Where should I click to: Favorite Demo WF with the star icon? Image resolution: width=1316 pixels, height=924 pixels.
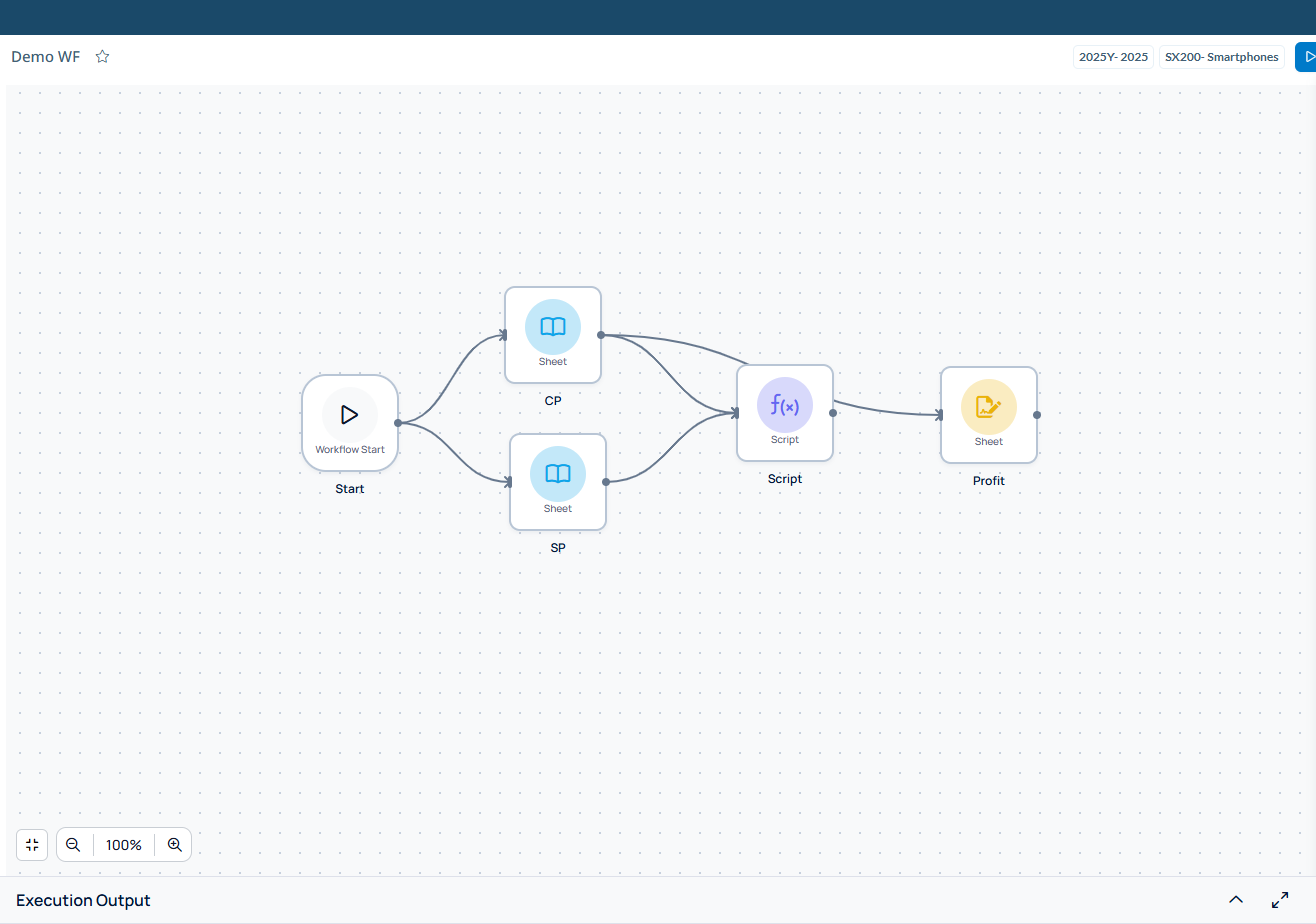(102, 57)
